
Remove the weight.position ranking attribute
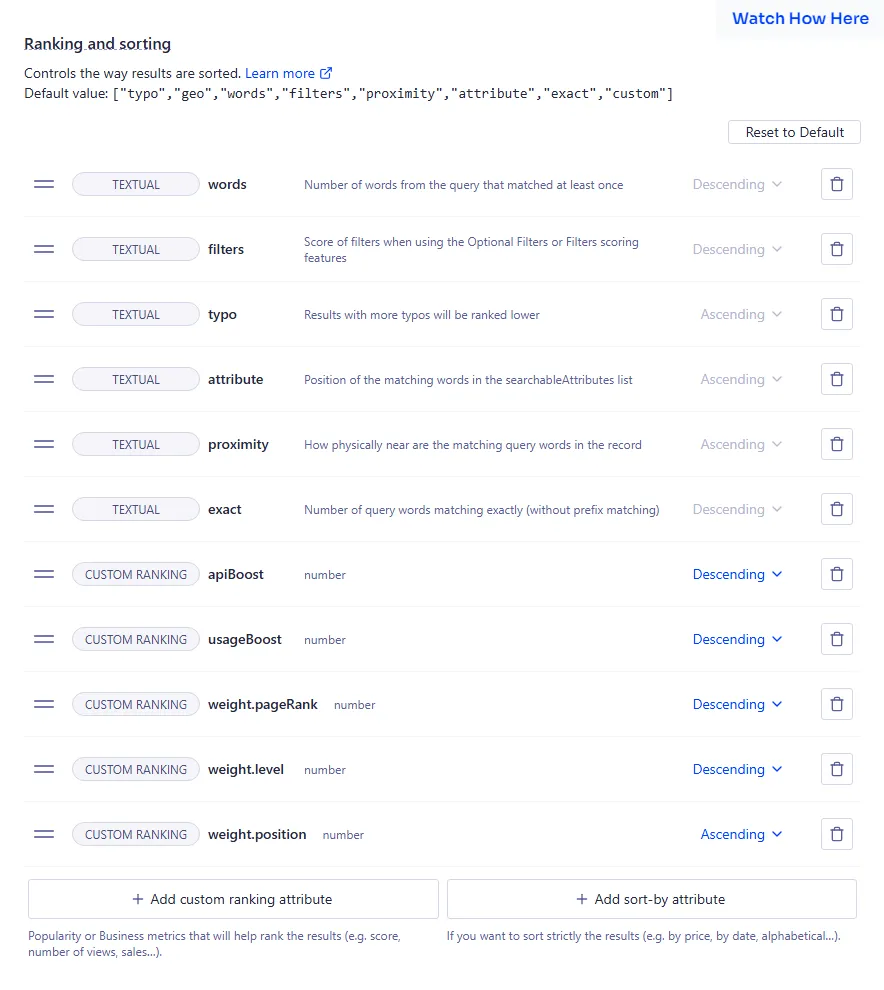tap(836, 834)
